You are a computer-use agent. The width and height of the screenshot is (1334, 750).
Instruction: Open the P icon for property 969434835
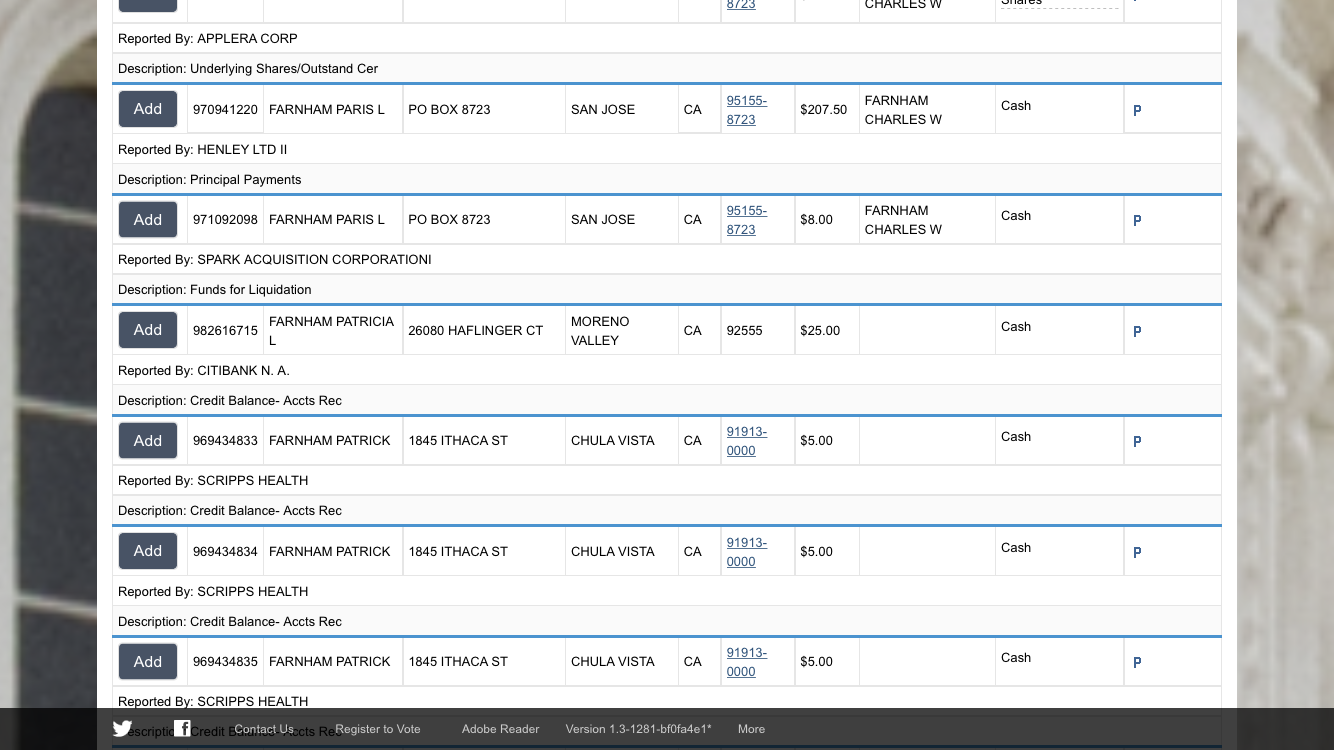[1137, 663]
